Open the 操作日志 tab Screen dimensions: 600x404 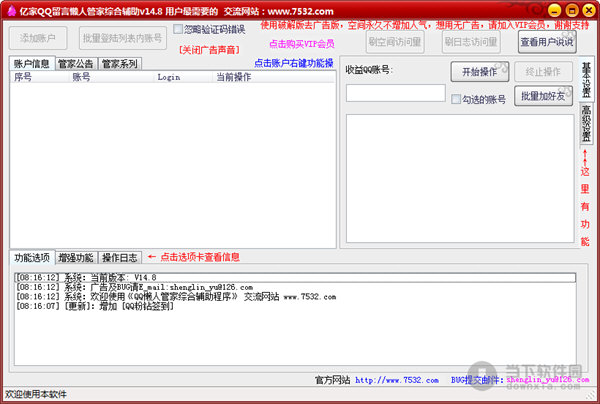click(x=120, y=257)
